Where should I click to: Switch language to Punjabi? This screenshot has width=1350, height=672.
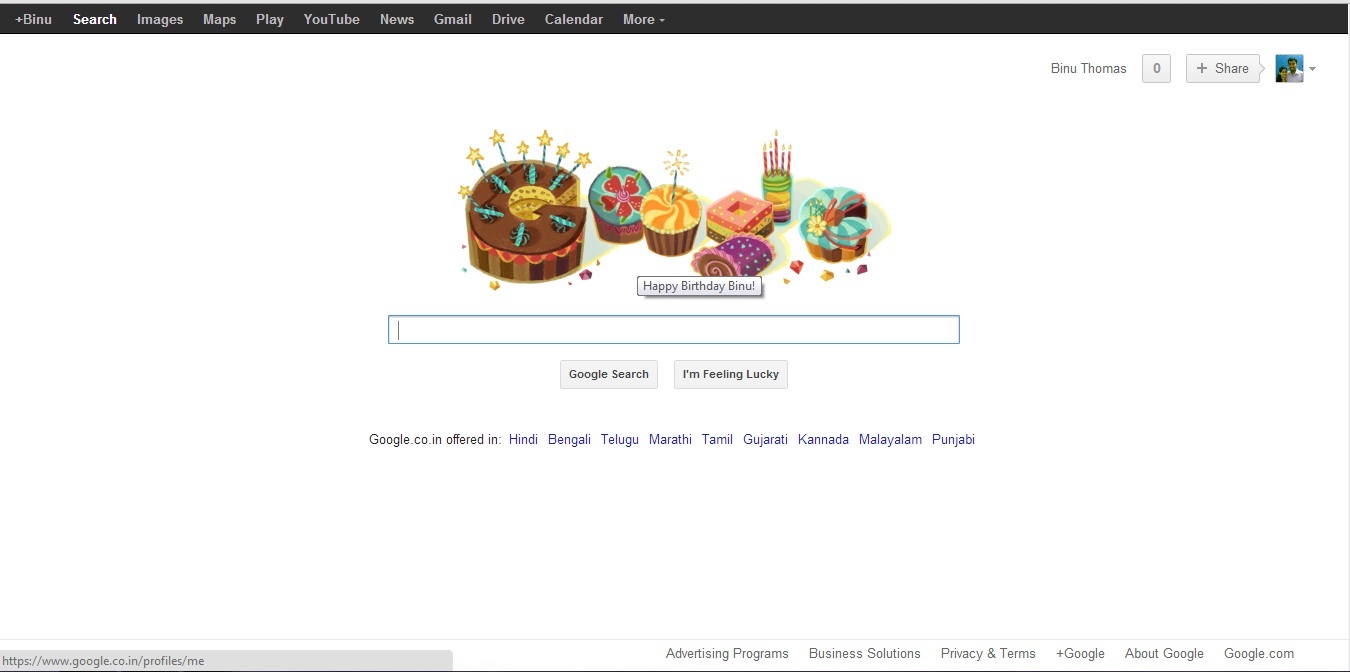[x=953, y=439]
